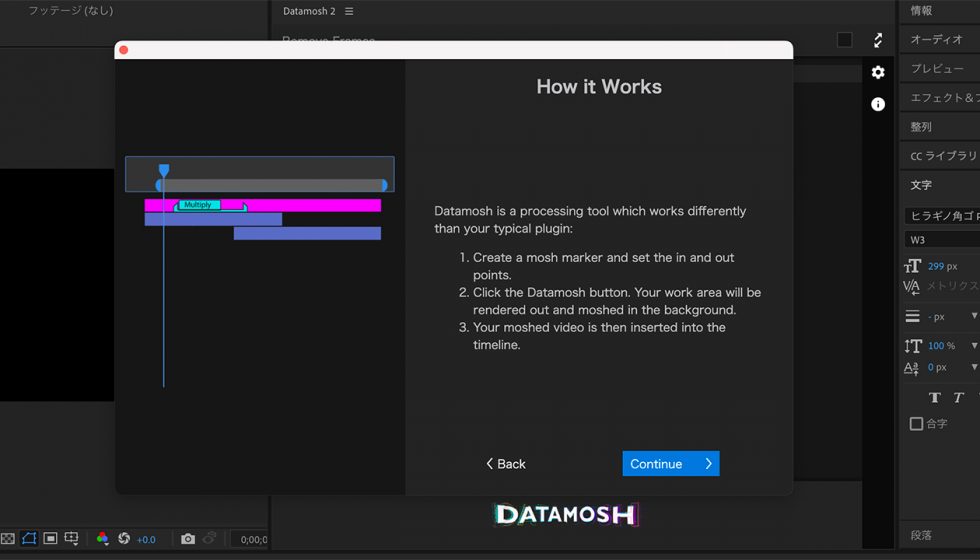This screenshot has width=980, height=560.
Task: Click the baseline shift icon
Action: click(911, 368)
